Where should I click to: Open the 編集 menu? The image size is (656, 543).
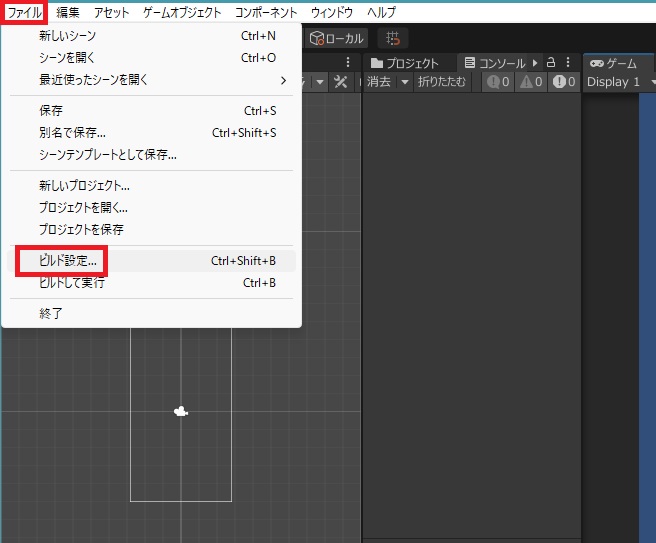(68, 12)
